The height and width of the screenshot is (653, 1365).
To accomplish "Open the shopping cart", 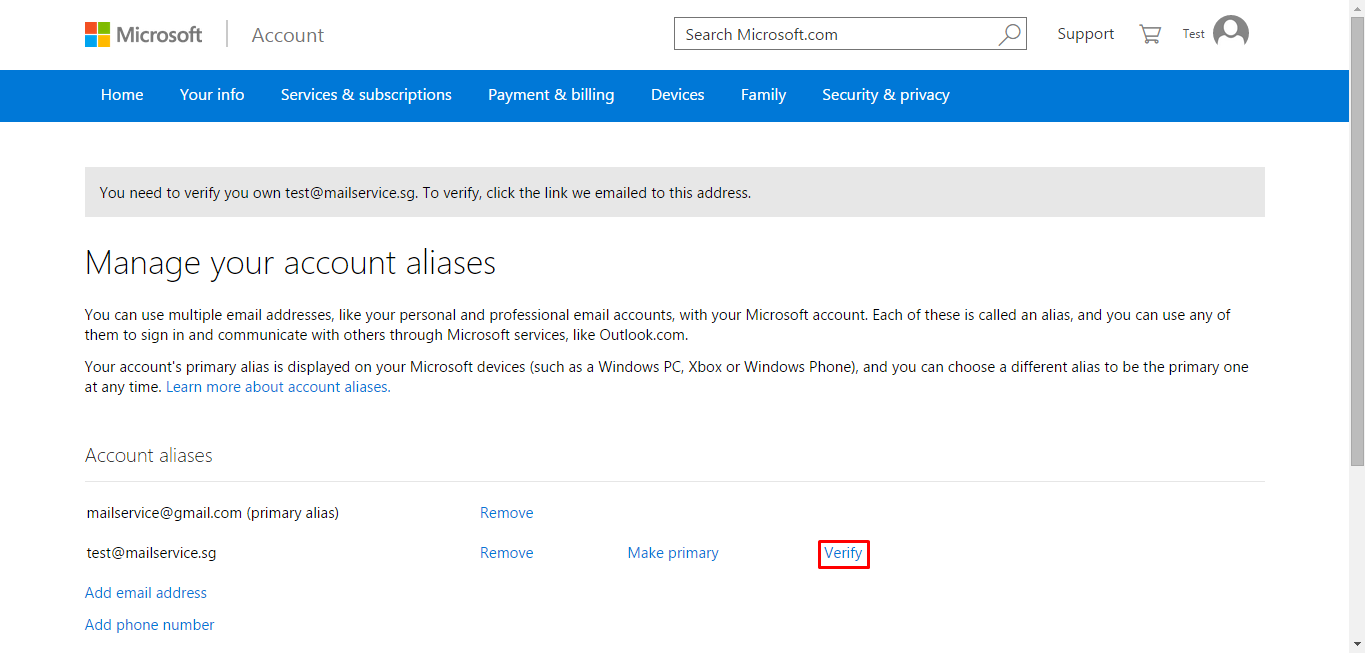I will [1150, 34].
